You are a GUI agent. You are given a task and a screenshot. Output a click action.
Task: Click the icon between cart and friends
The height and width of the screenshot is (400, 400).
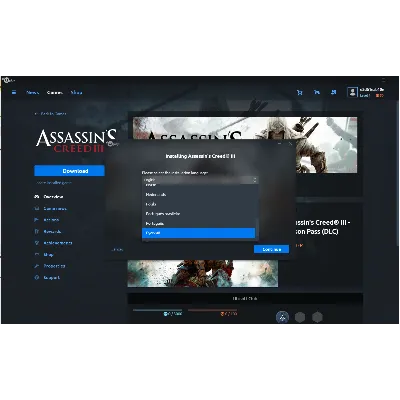pyautogui.click(x=317, y=92)
